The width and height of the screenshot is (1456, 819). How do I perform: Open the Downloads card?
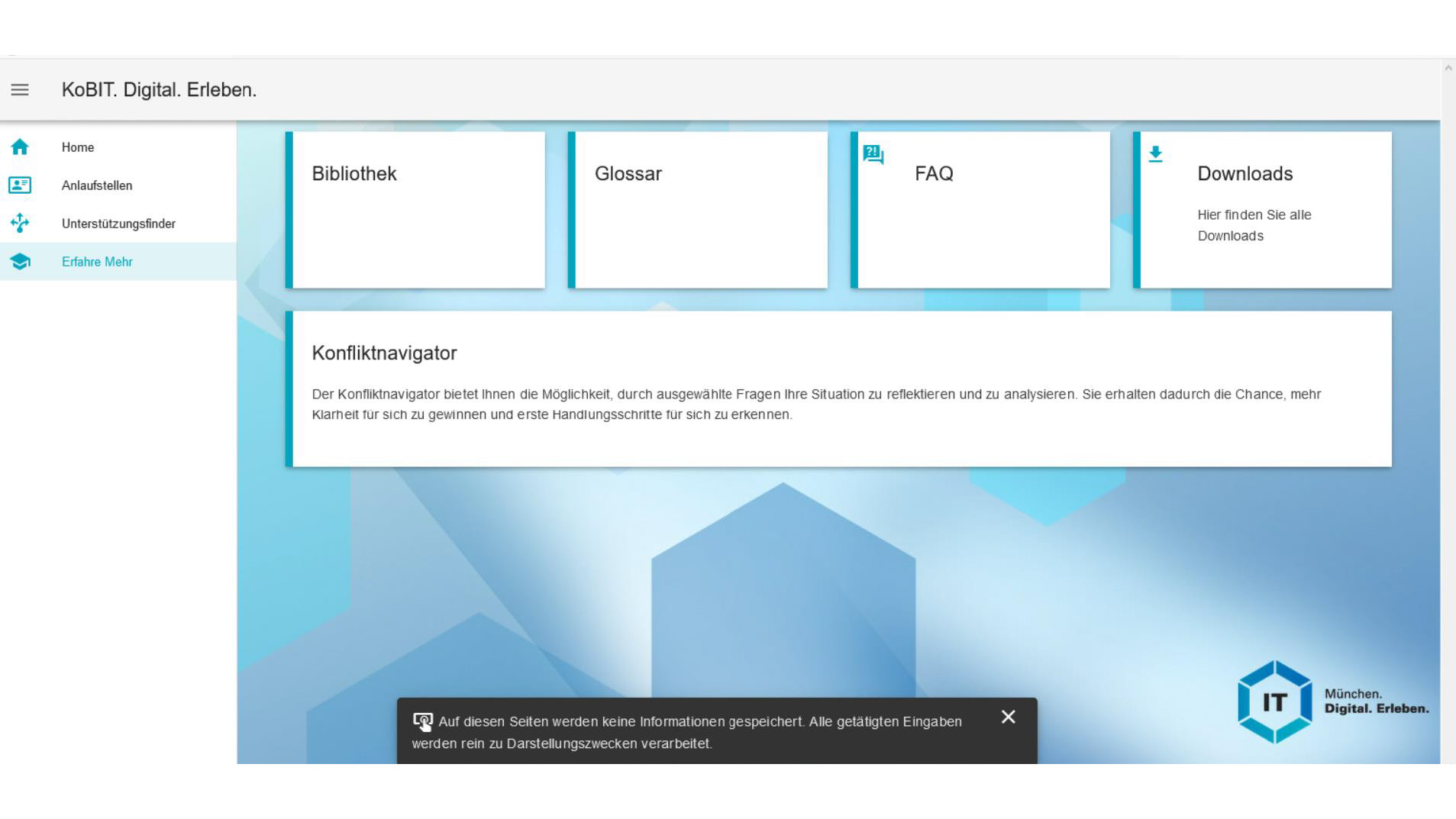[x=1264, y=209]
